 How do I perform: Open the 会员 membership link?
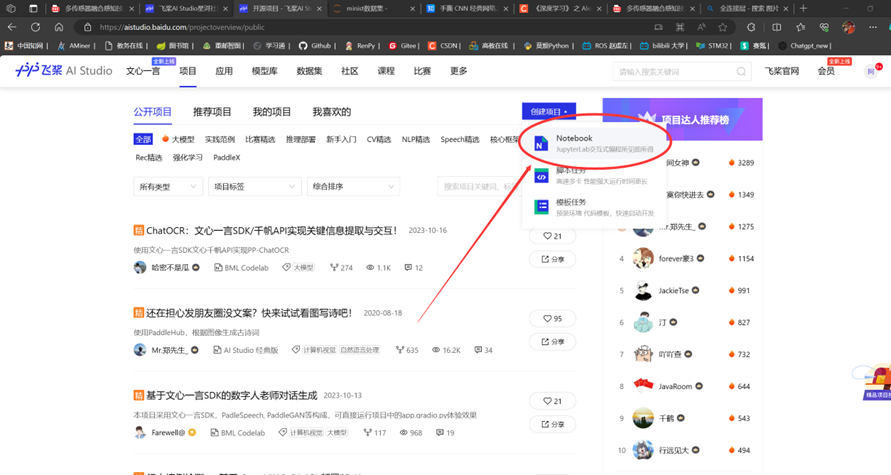tap(826, 71)
